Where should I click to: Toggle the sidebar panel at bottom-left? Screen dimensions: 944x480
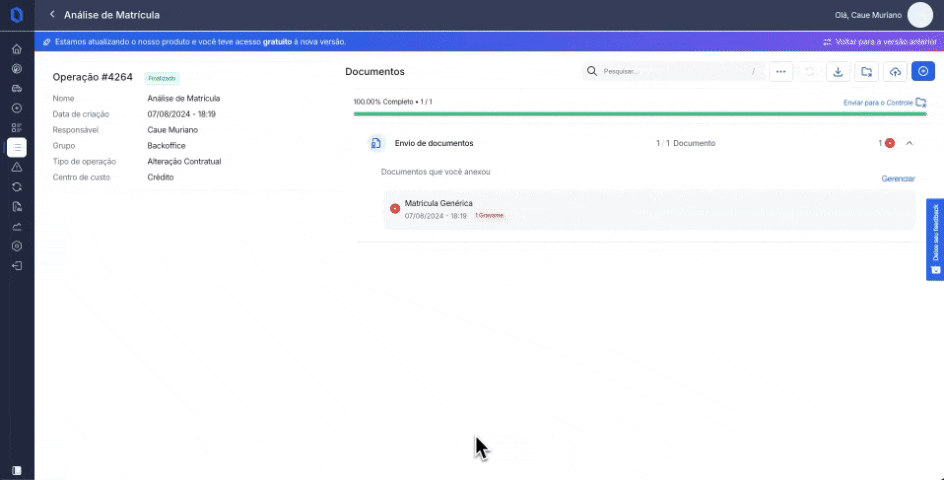click(x=16, y=470)
